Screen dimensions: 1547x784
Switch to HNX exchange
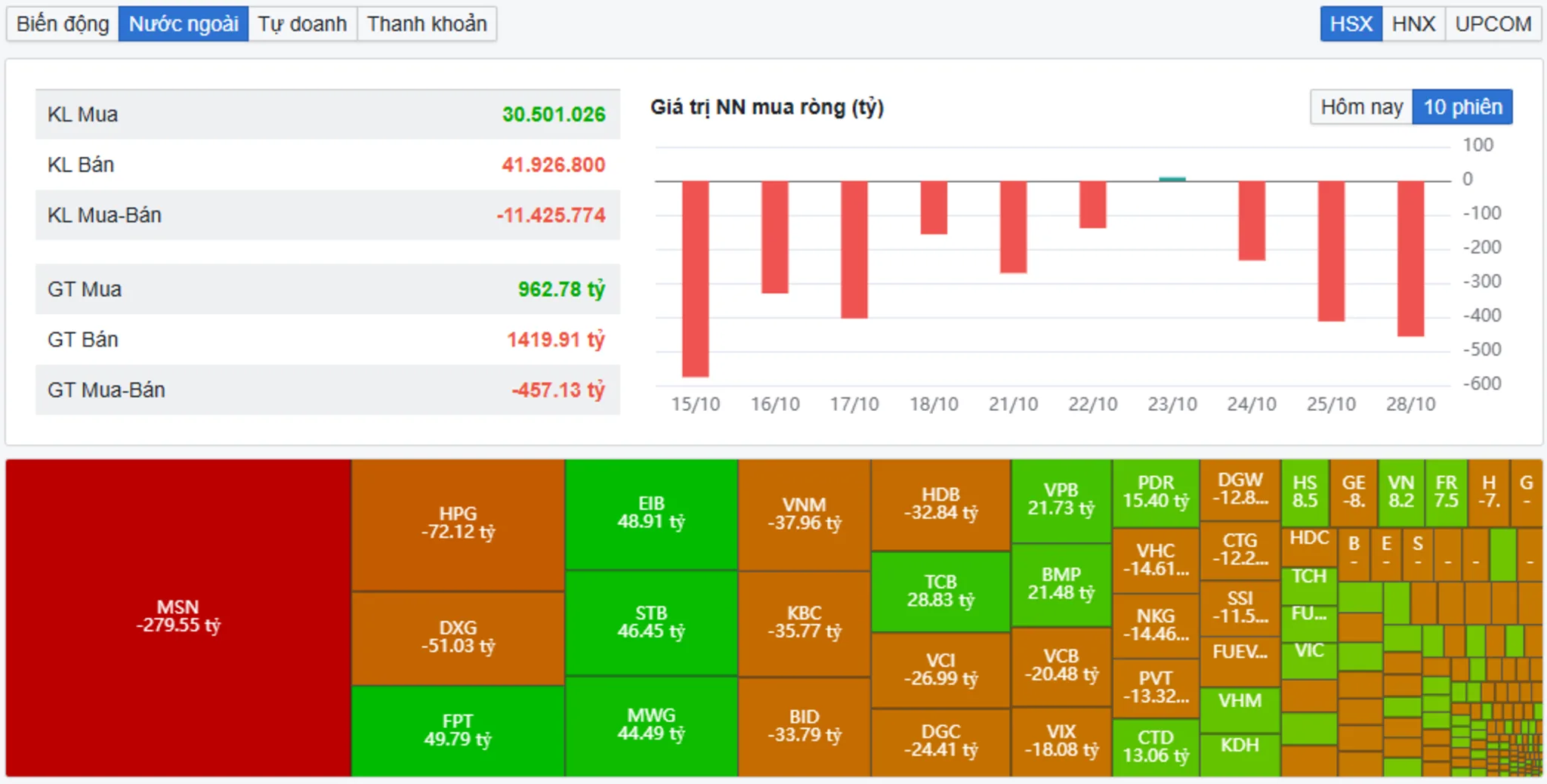1413,24
